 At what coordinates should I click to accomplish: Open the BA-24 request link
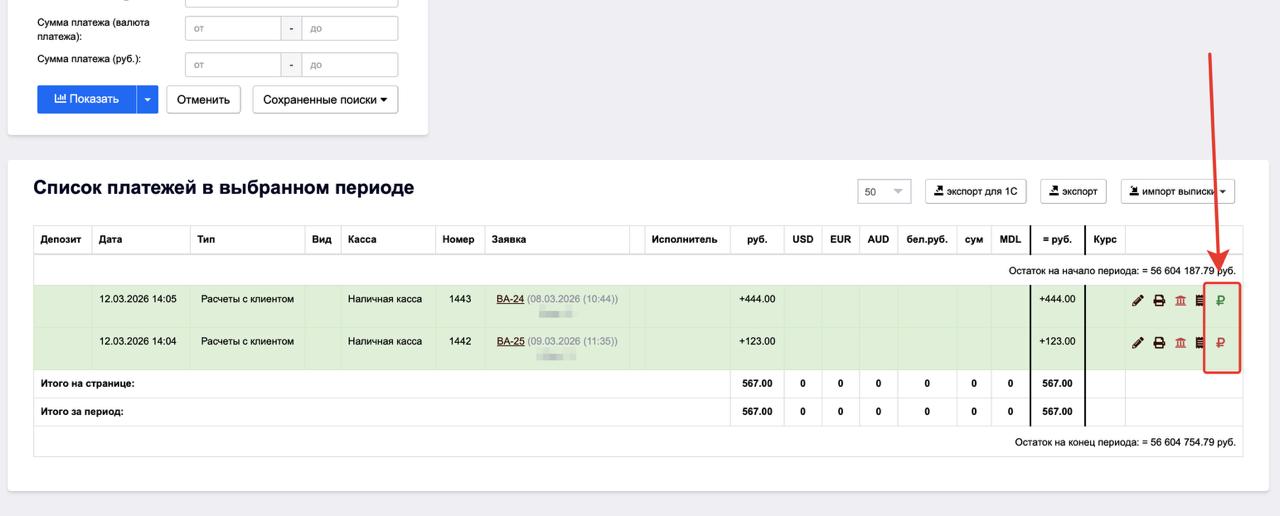coord(510,299)
